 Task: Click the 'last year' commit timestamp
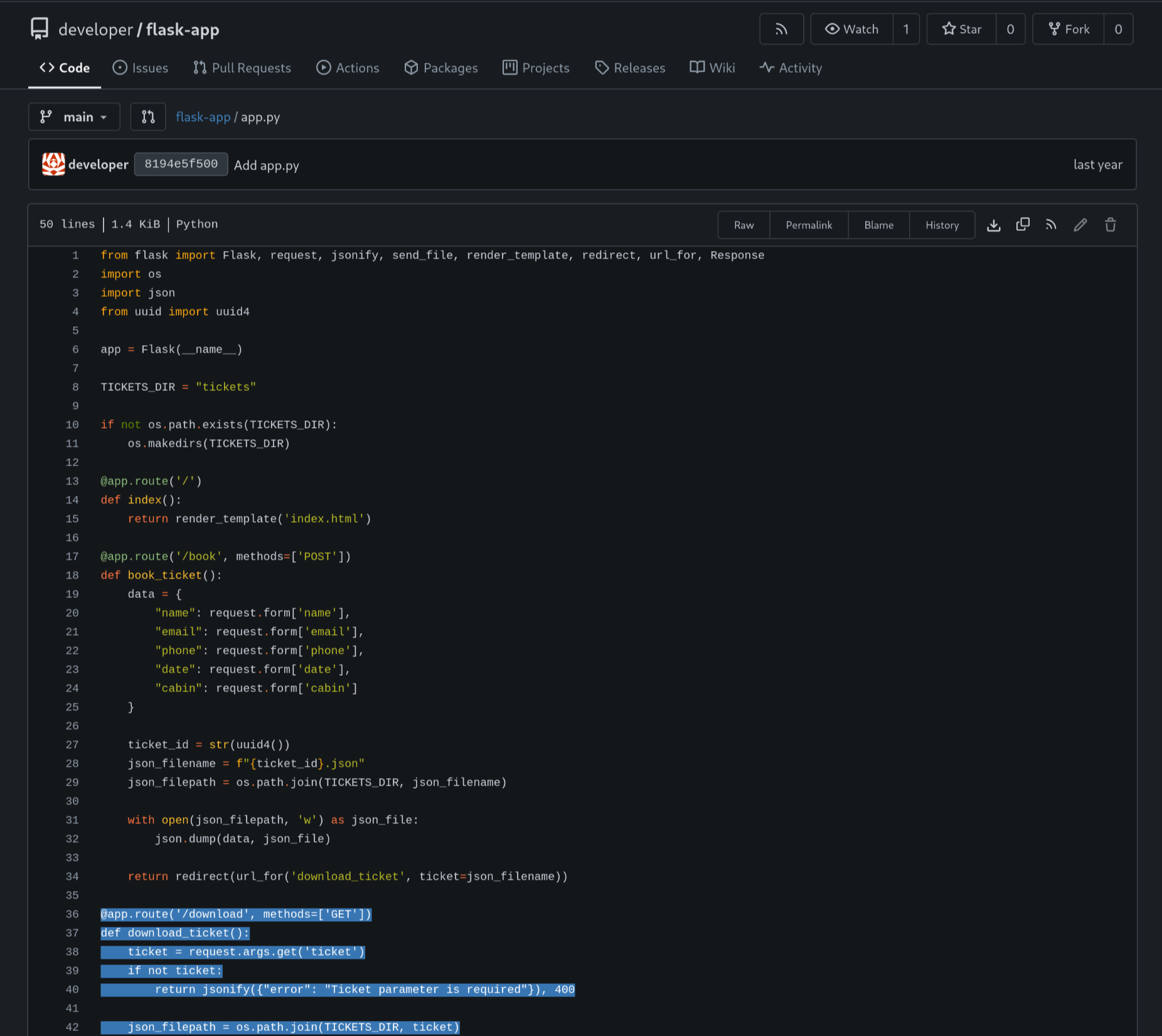[x=1097, y=164]
